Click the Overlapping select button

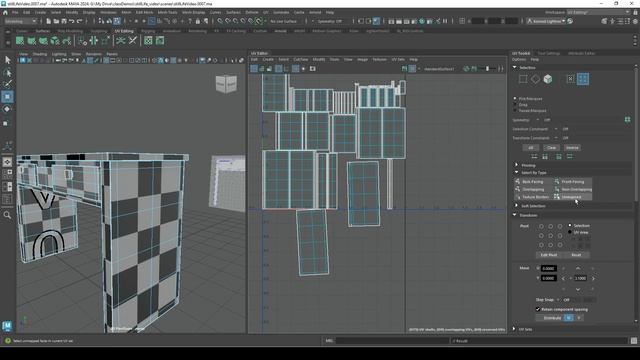click(533, 189)
